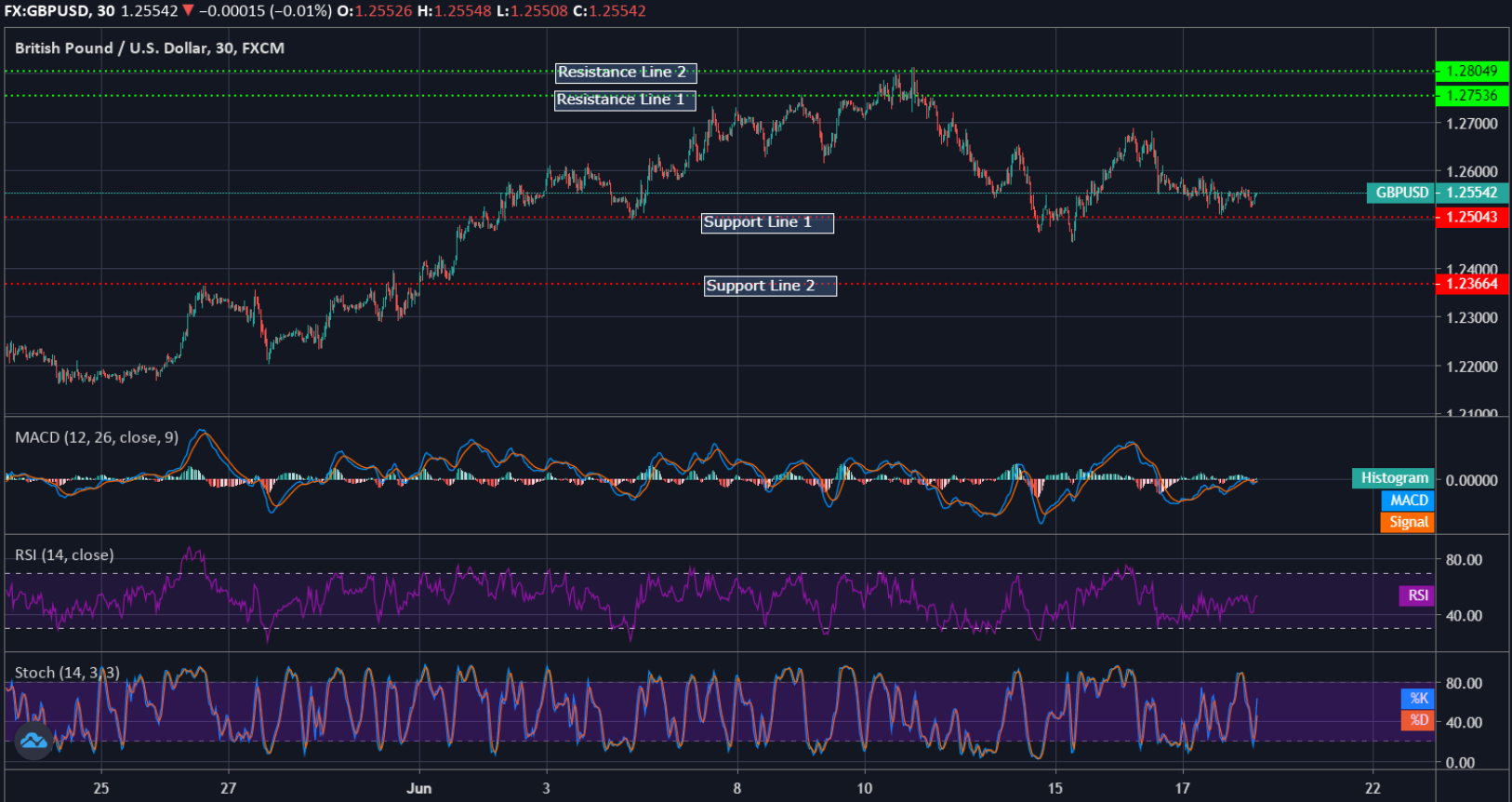The width and height of the screenshot is (1512, 802).
Task: Click the FX:GBPUSD, 30 symbol header
Action: (x=60, y=11)
